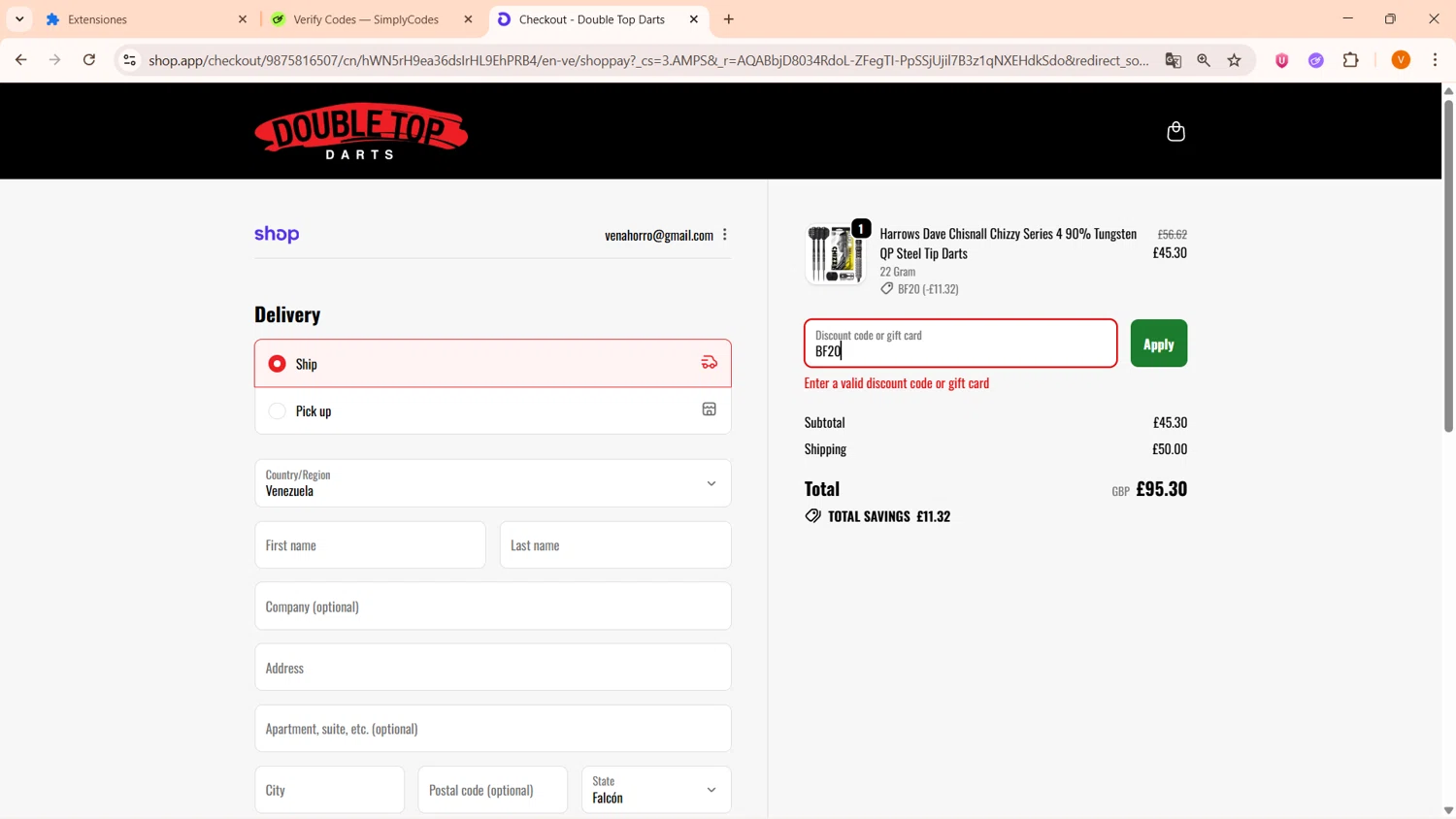
Task: Reload the page
Action: coord(89,60)
